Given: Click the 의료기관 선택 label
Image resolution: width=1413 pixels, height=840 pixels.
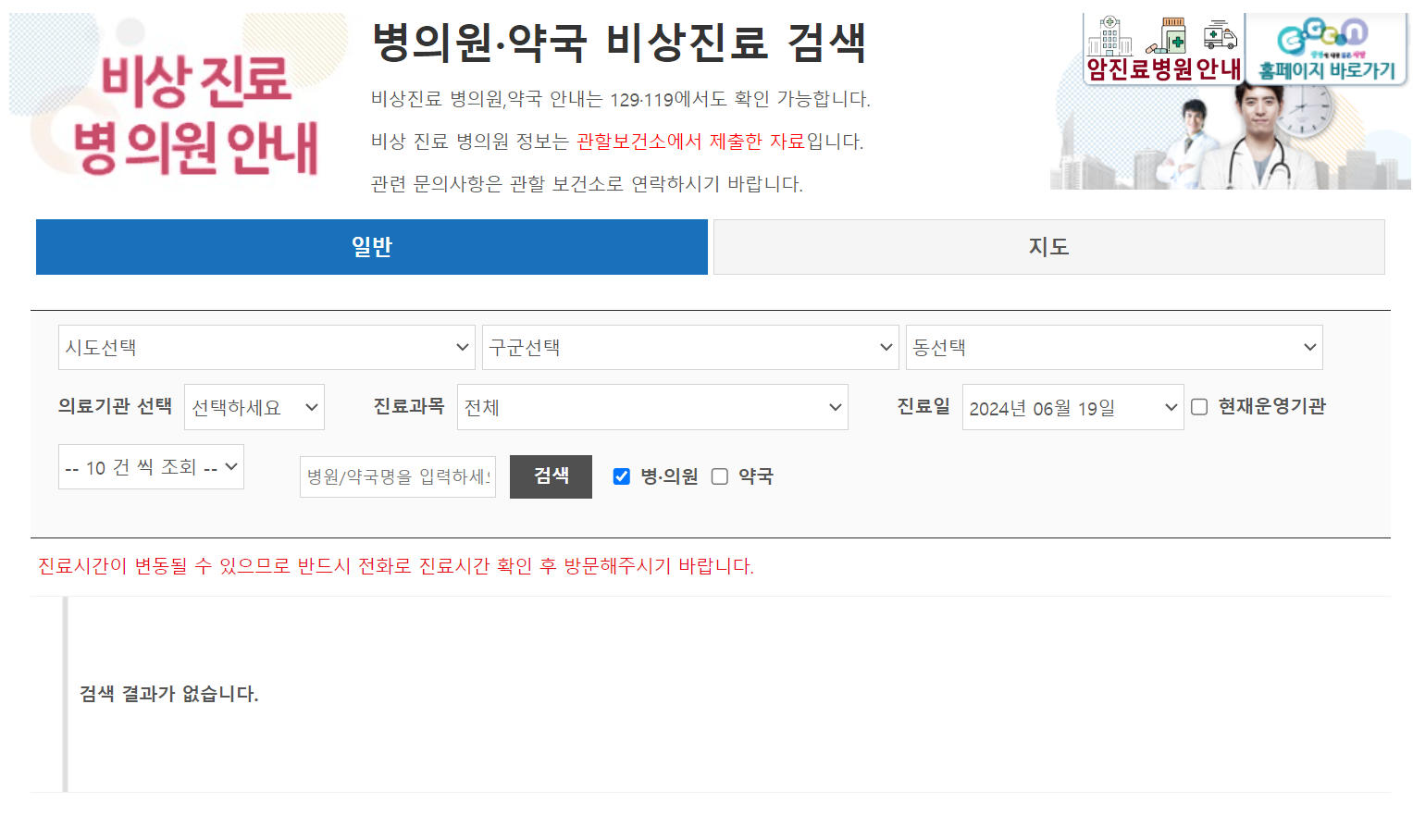Looking at the screenshot, I should click(x=115, y=406).
